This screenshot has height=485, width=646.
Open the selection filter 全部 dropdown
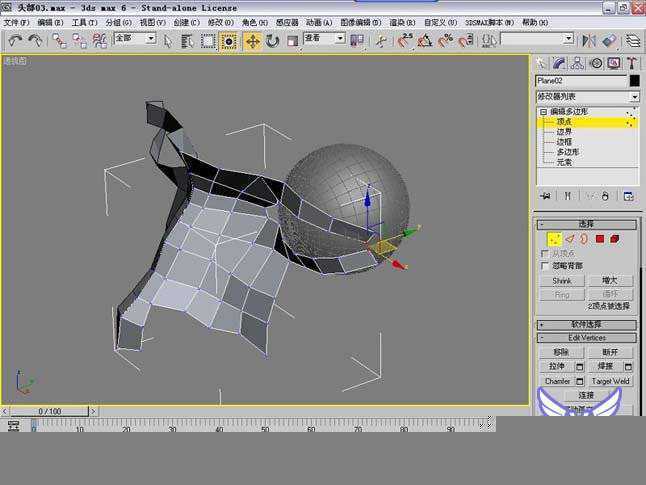(151, 39)
